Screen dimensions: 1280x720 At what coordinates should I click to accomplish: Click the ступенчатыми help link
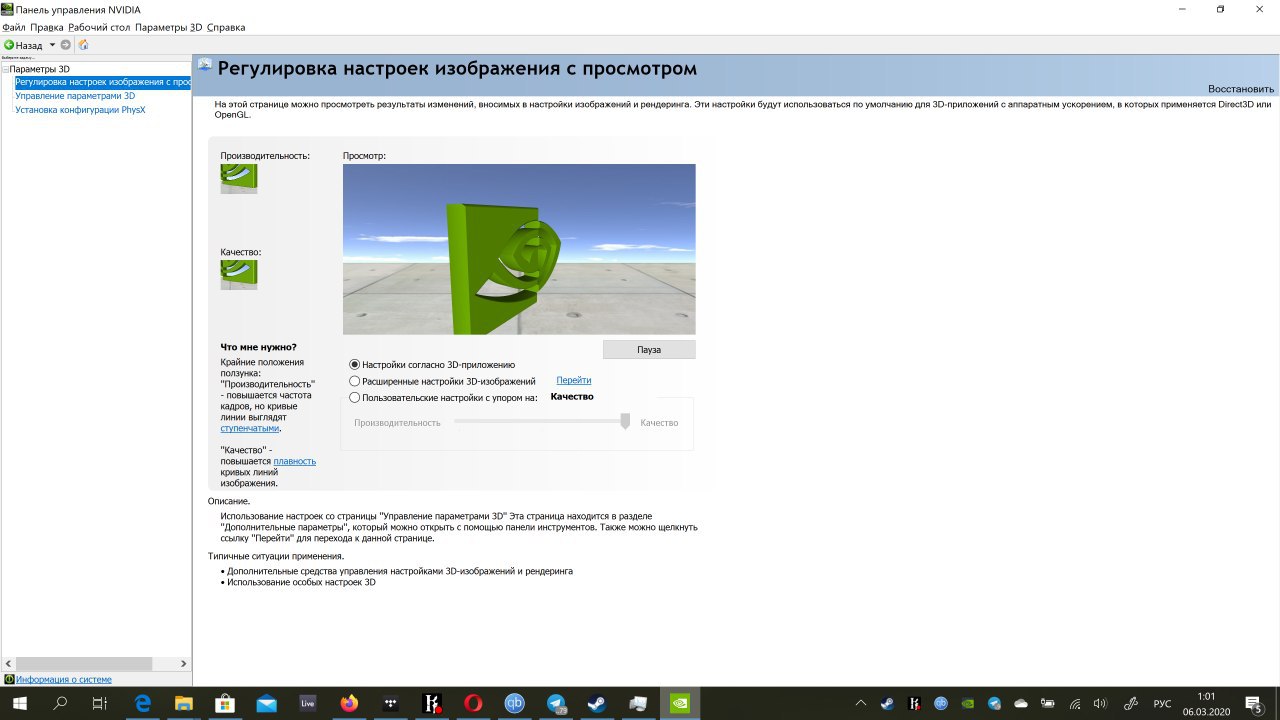250,428
